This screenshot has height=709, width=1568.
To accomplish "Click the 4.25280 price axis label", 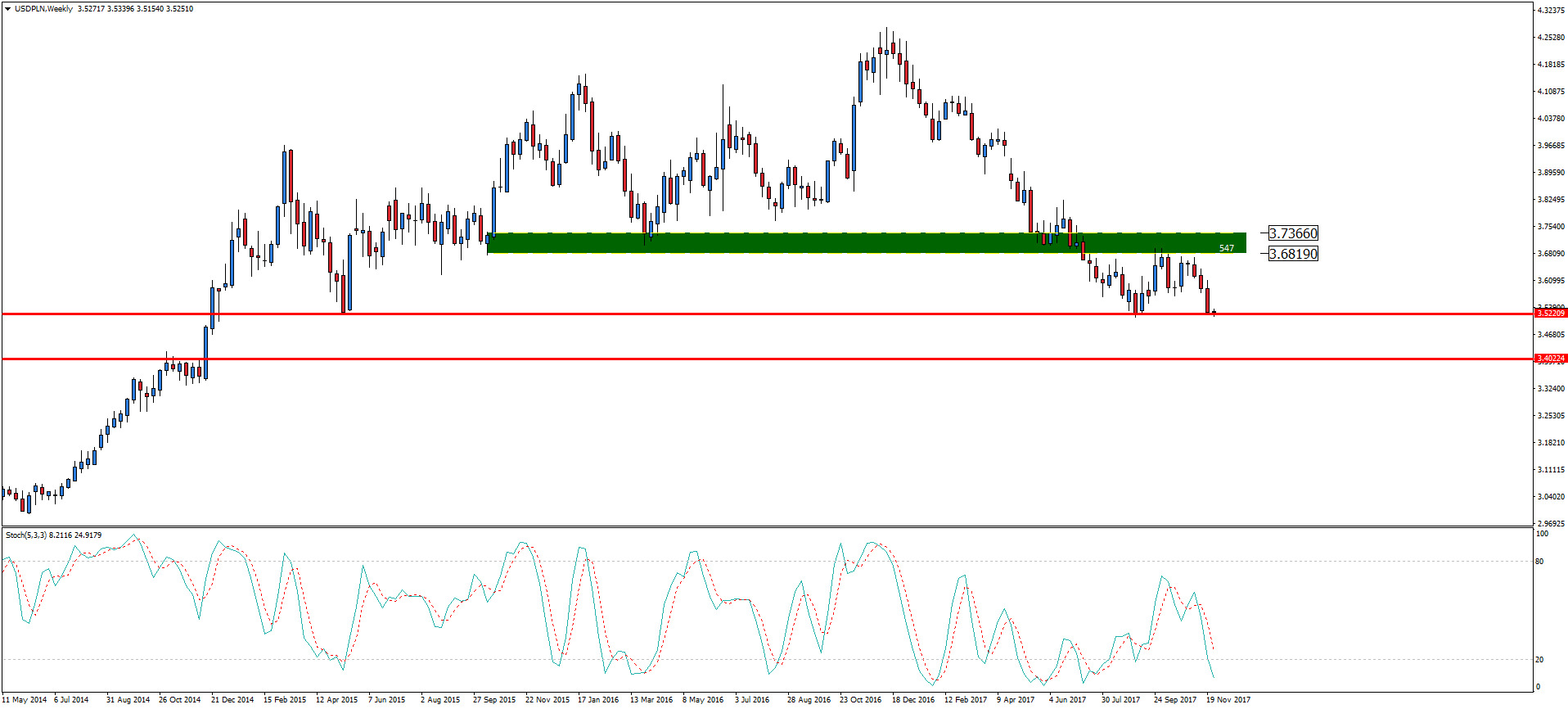I will pyautogui.click(x=1551, y=38).
